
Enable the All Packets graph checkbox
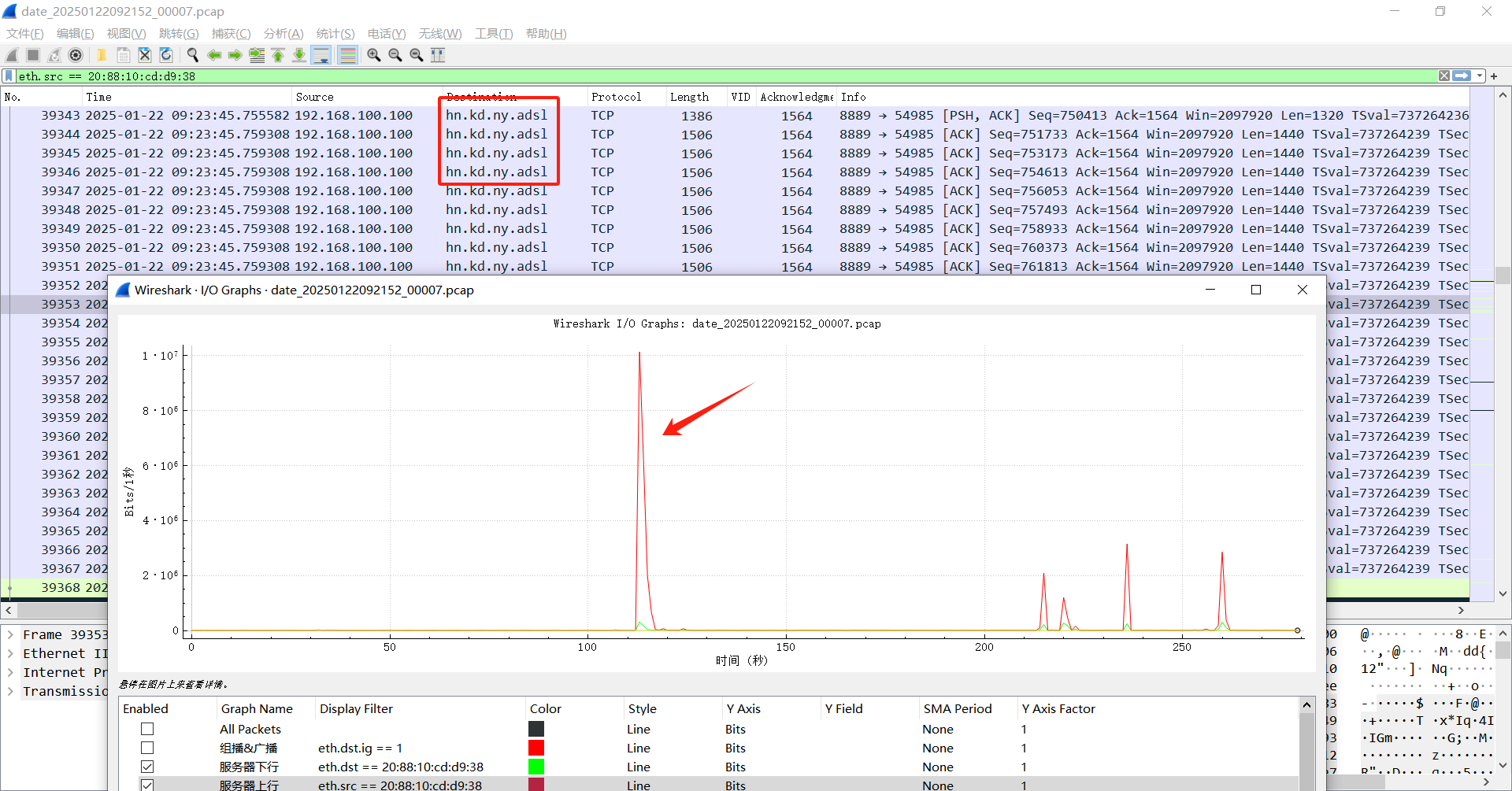(147, 730)
